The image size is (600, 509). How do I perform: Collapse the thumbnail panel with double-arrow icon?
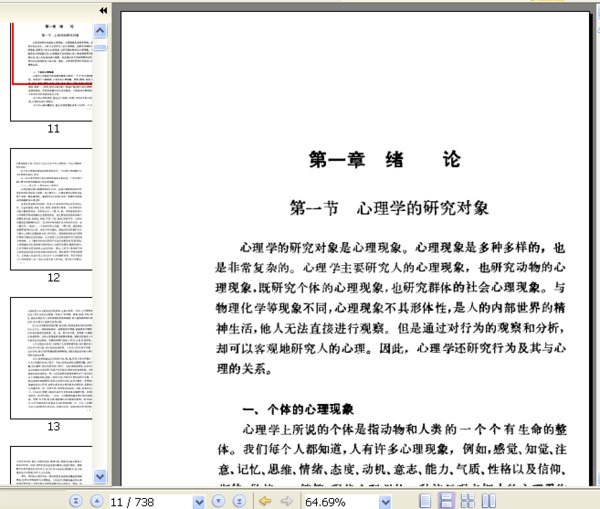click(x=103, y=11)
